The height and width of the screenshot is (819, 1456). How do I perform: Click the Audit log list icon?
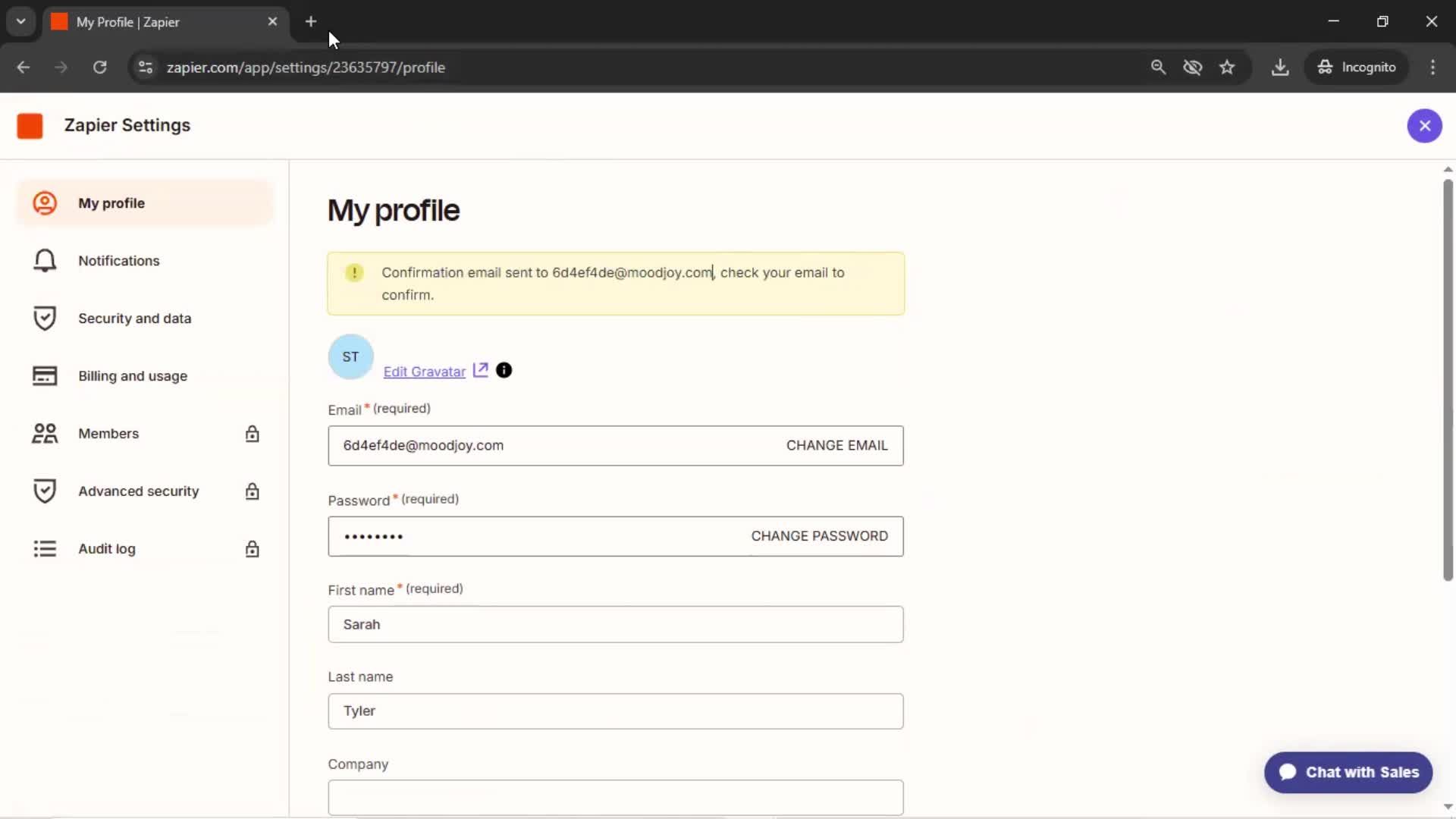45,549
